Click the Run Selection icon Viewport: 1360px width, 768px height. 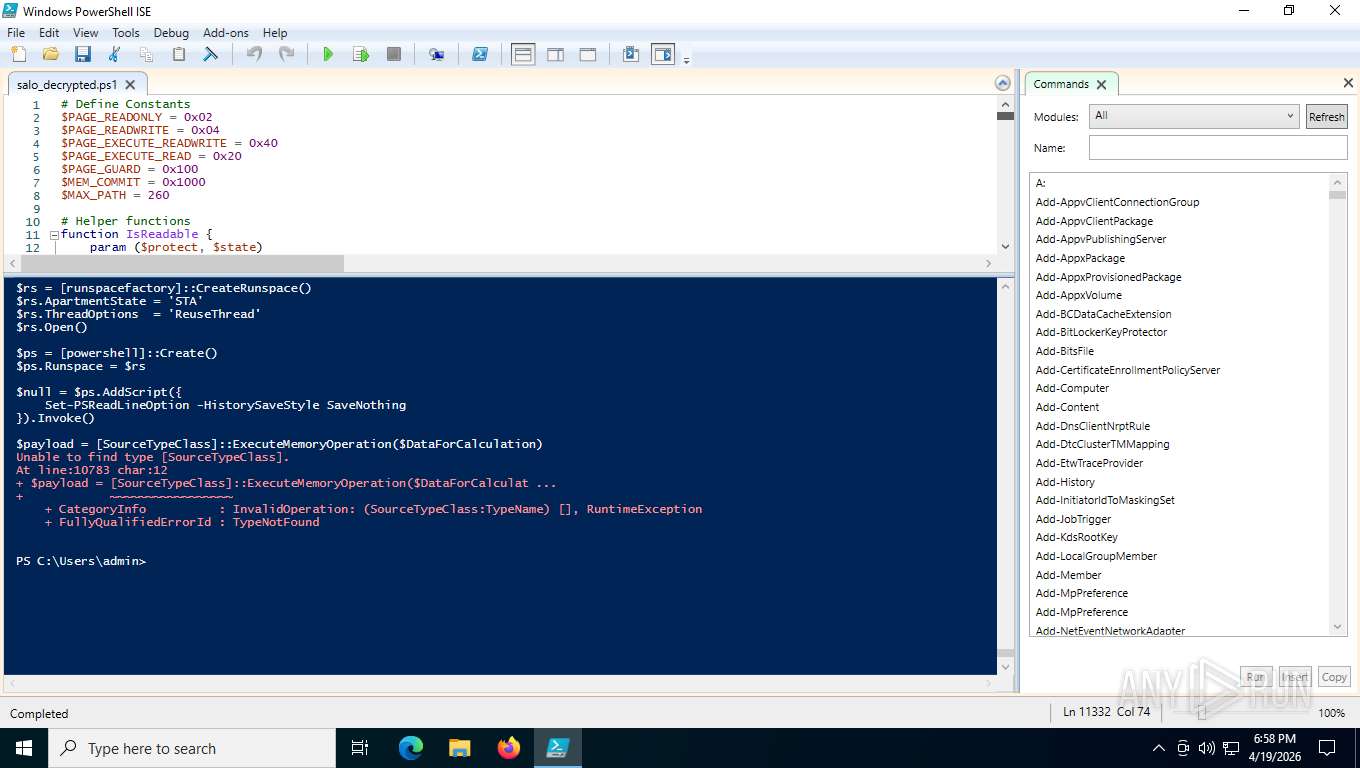click(361, 54)
